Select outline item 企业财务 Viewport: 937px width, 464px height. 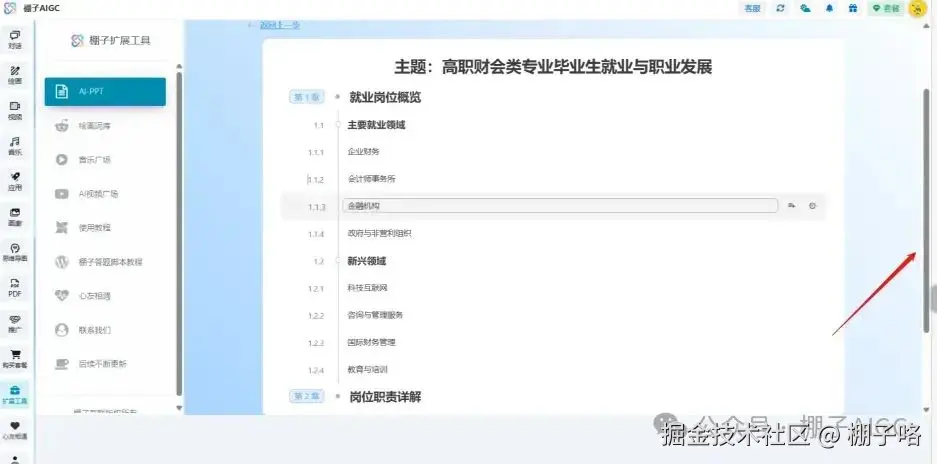[x=363, y=152]
